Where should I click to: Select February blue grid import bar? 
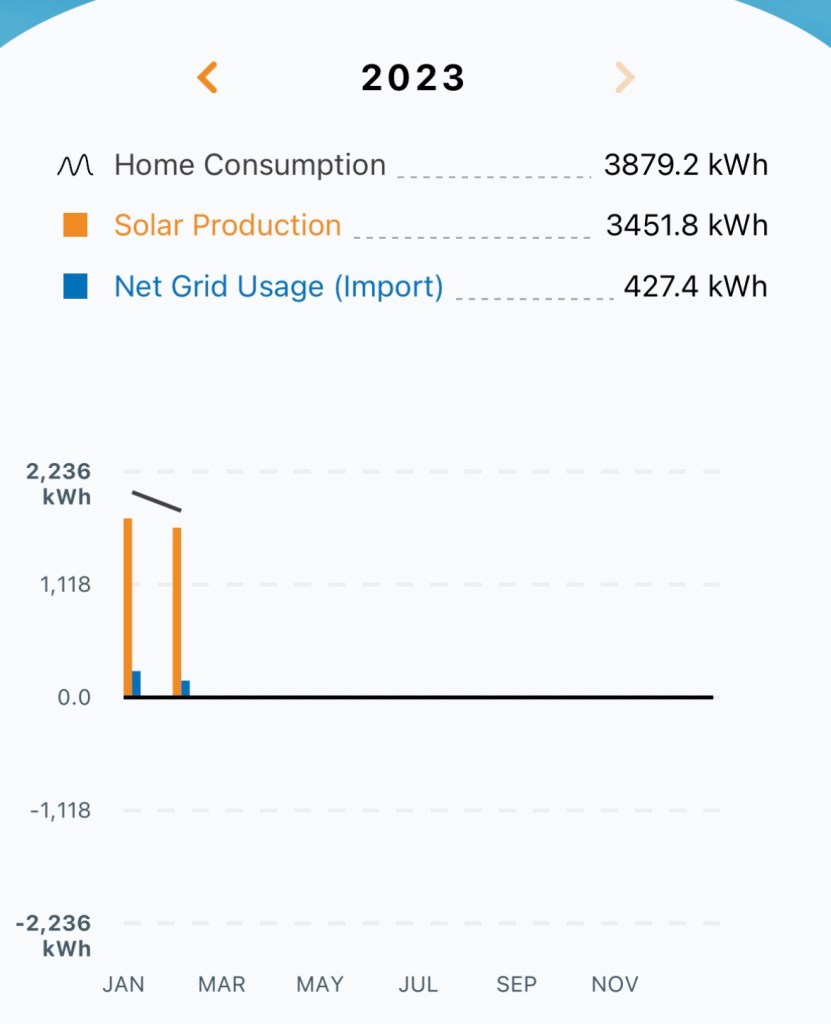coord(186,688)
